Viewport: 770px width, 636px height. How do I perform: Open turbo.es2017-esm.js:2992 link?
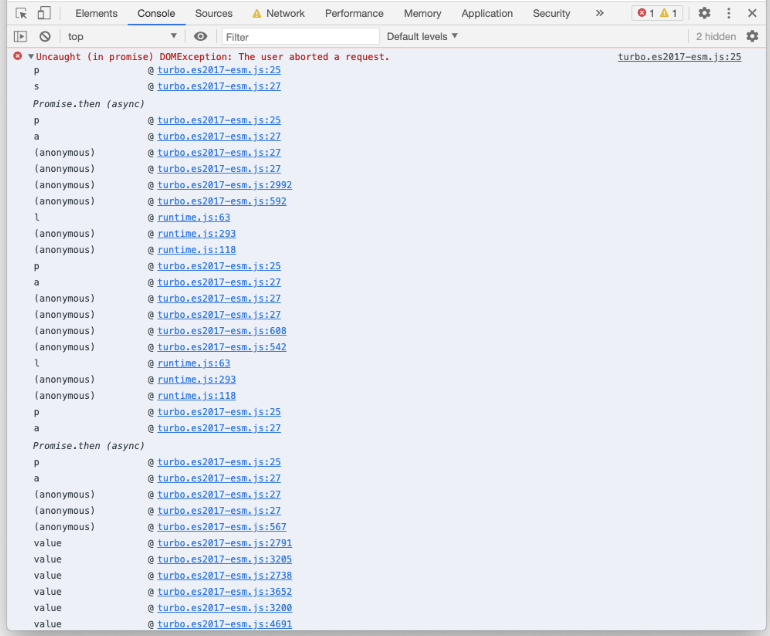coord(224,185)
